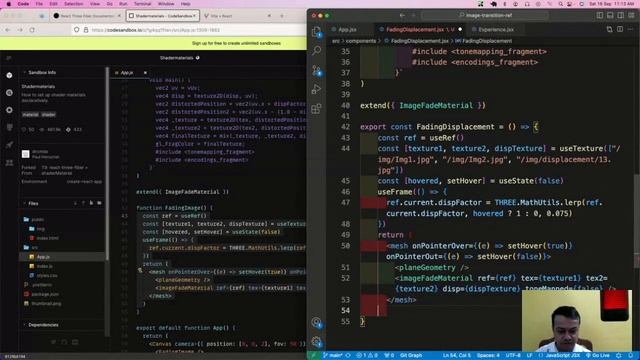The width and height of the screenshot is (640, 360).
Task: Open index.html in the CodeSandbox file tree
Action: pyautogui.click(x=44, y=238)
